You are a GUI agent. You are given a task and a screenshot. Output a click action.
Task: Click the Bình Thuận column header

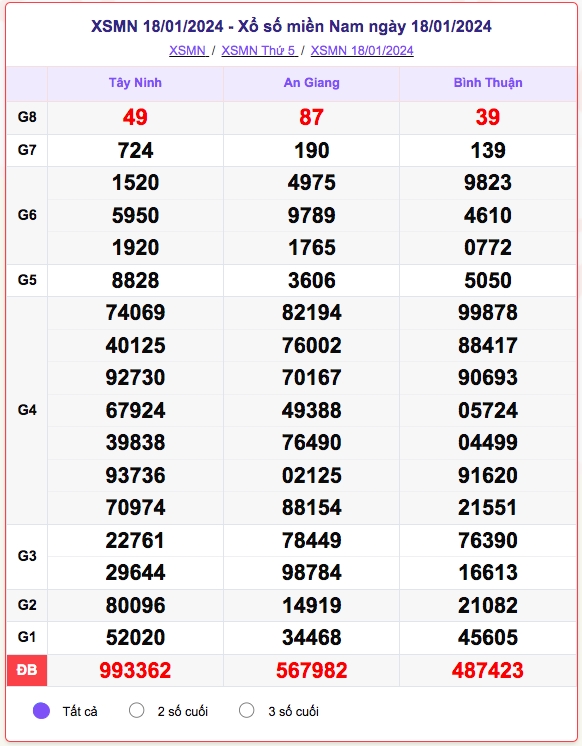[x=488, y=83]
